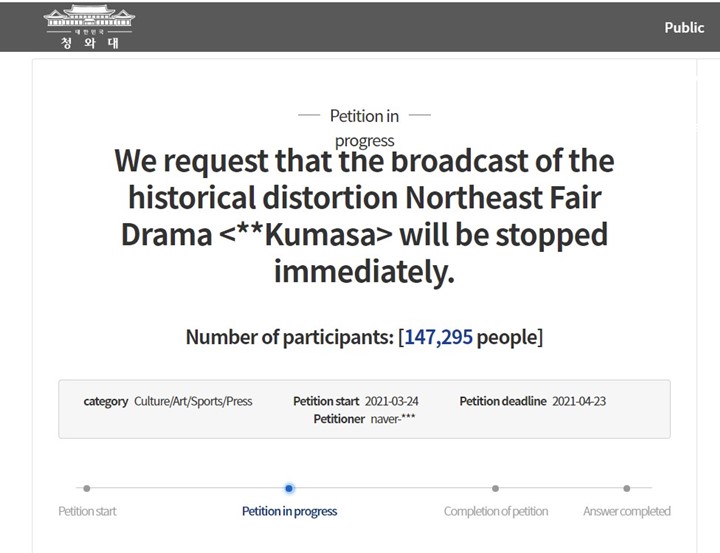Image resolution: width=720 pixels, height=553 pixels.
Task: Click the 'Number of participants' label
Action: (x=288, y=337)
